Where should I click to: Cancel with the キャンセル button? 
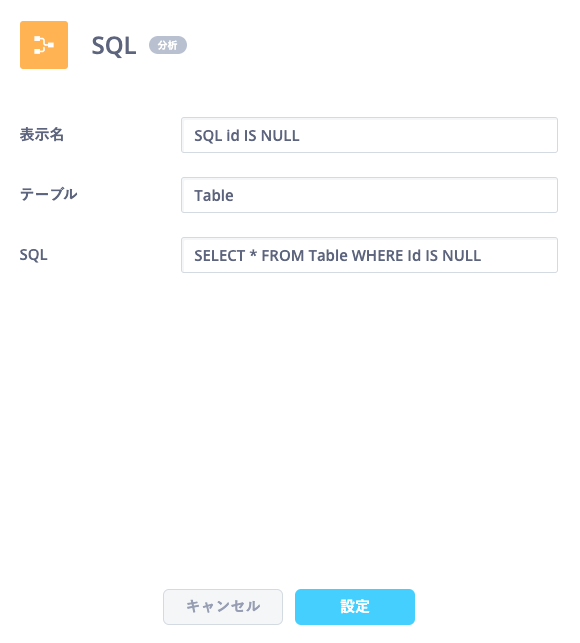(223, 607)
